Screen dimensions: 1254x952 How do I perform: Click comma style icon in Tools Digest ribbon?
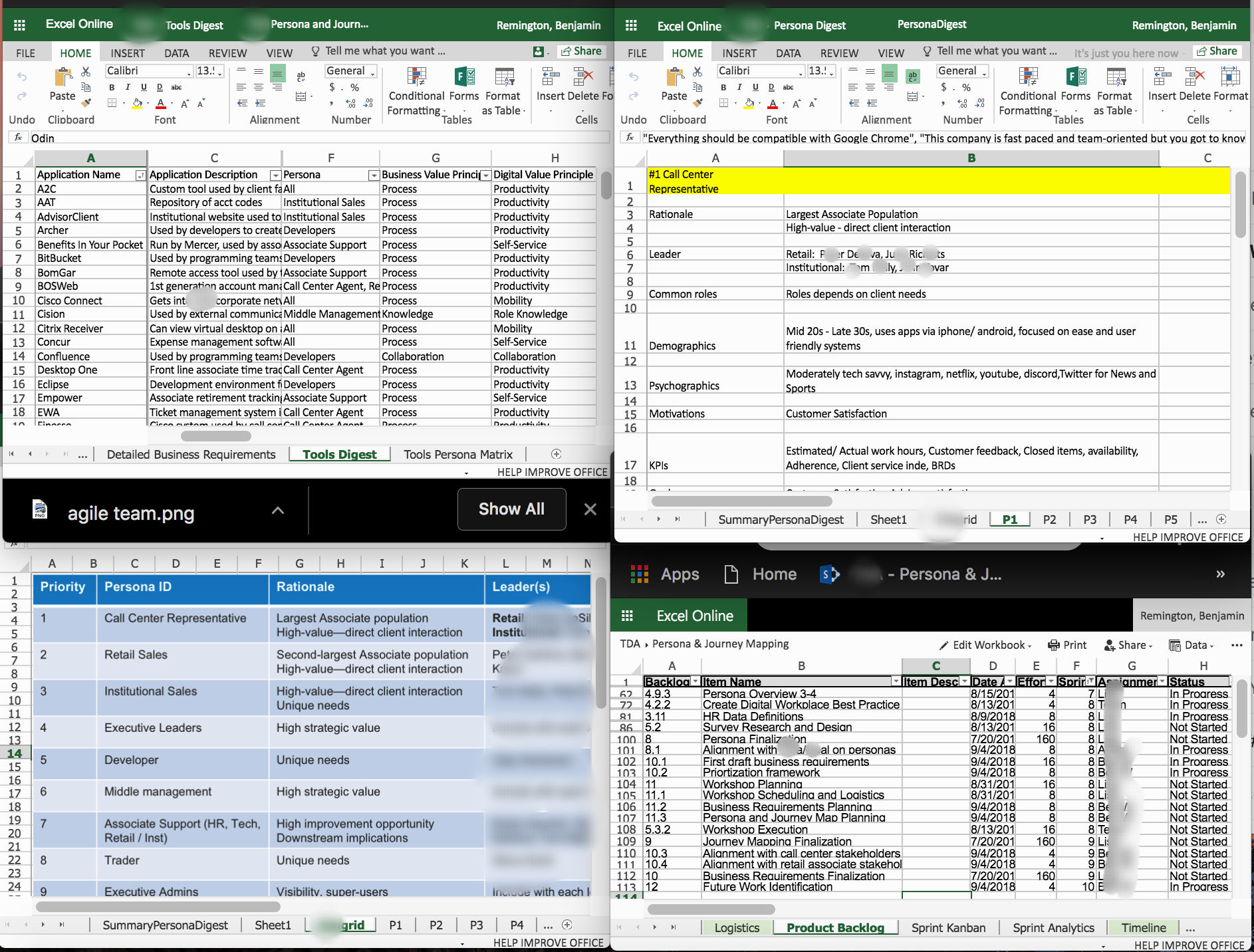(331, 103)
